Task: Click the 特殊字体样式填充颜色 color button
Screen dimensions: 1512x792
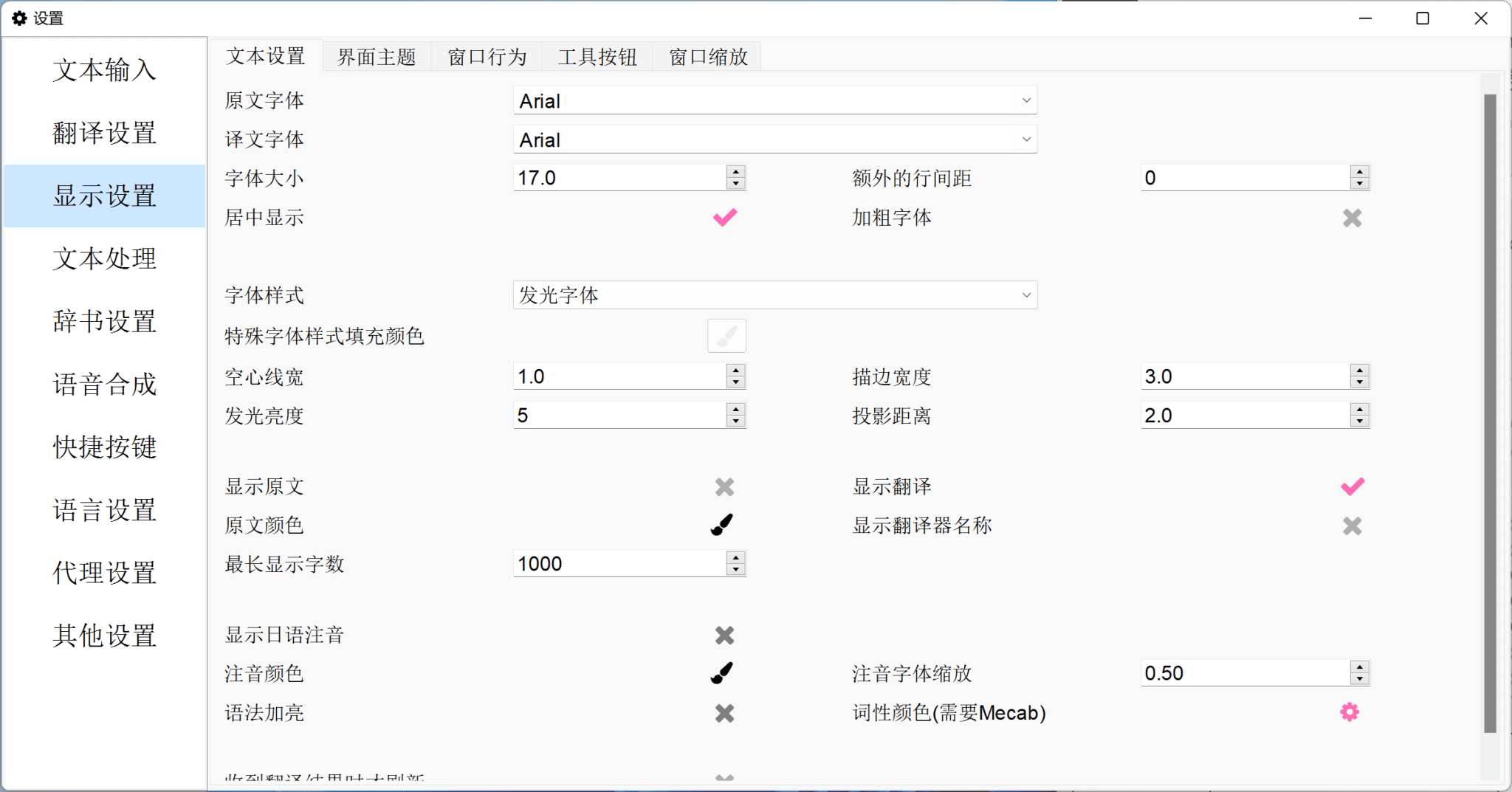Action: 726,336
